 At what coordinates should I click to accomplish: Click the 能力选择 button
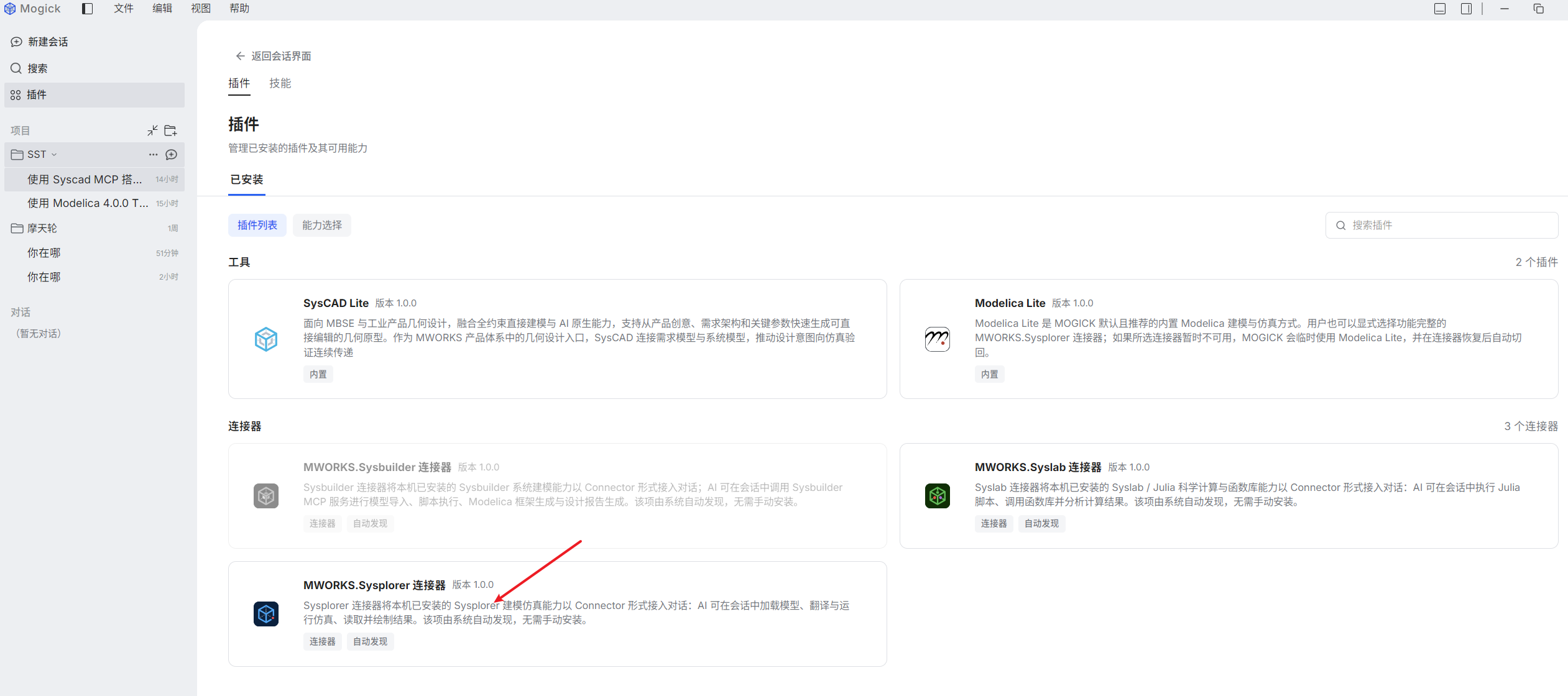[322, 225]
